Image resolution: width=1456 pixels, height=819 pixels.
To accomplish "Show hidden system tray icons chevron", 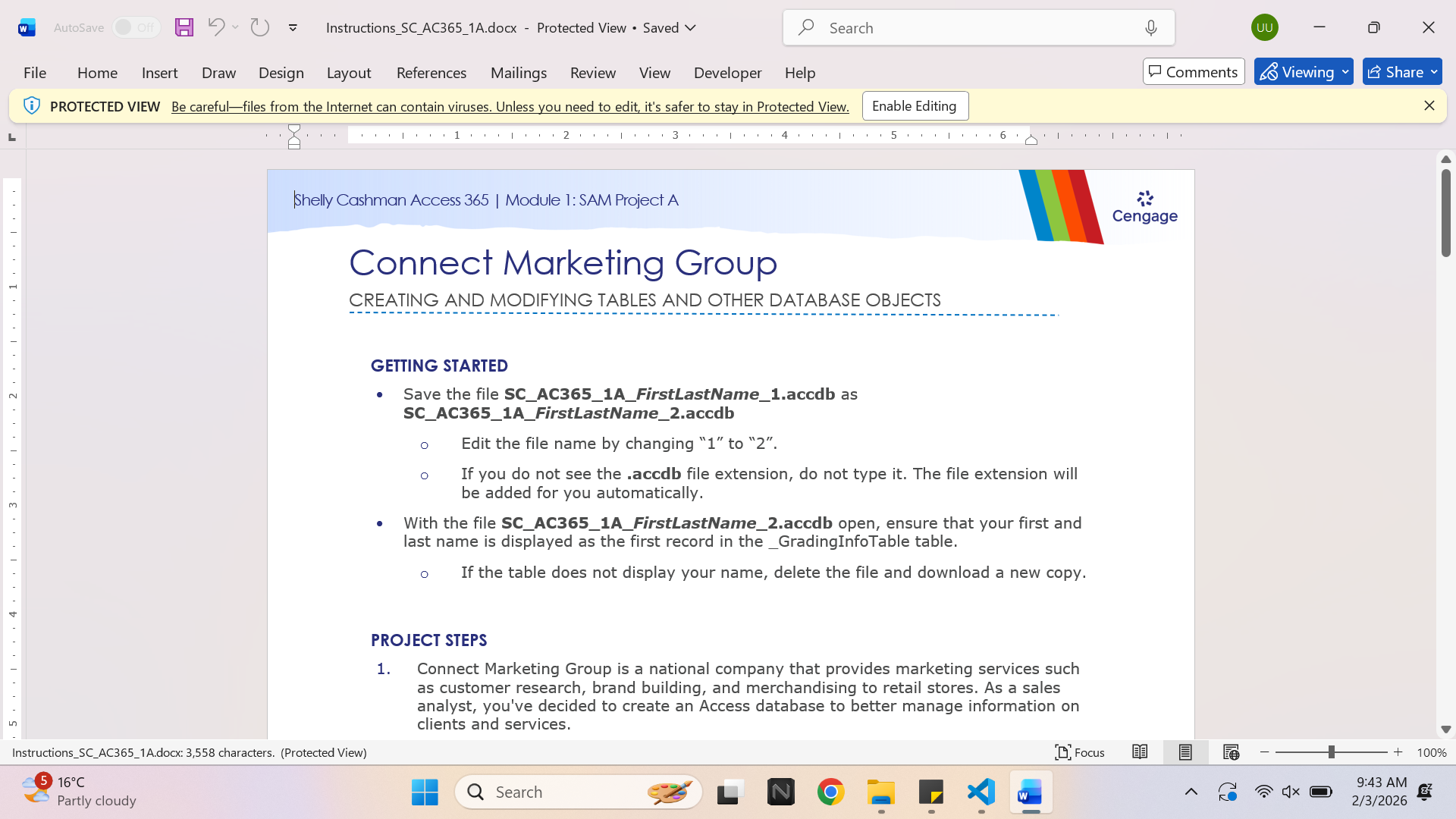I will coord(1191,792).
